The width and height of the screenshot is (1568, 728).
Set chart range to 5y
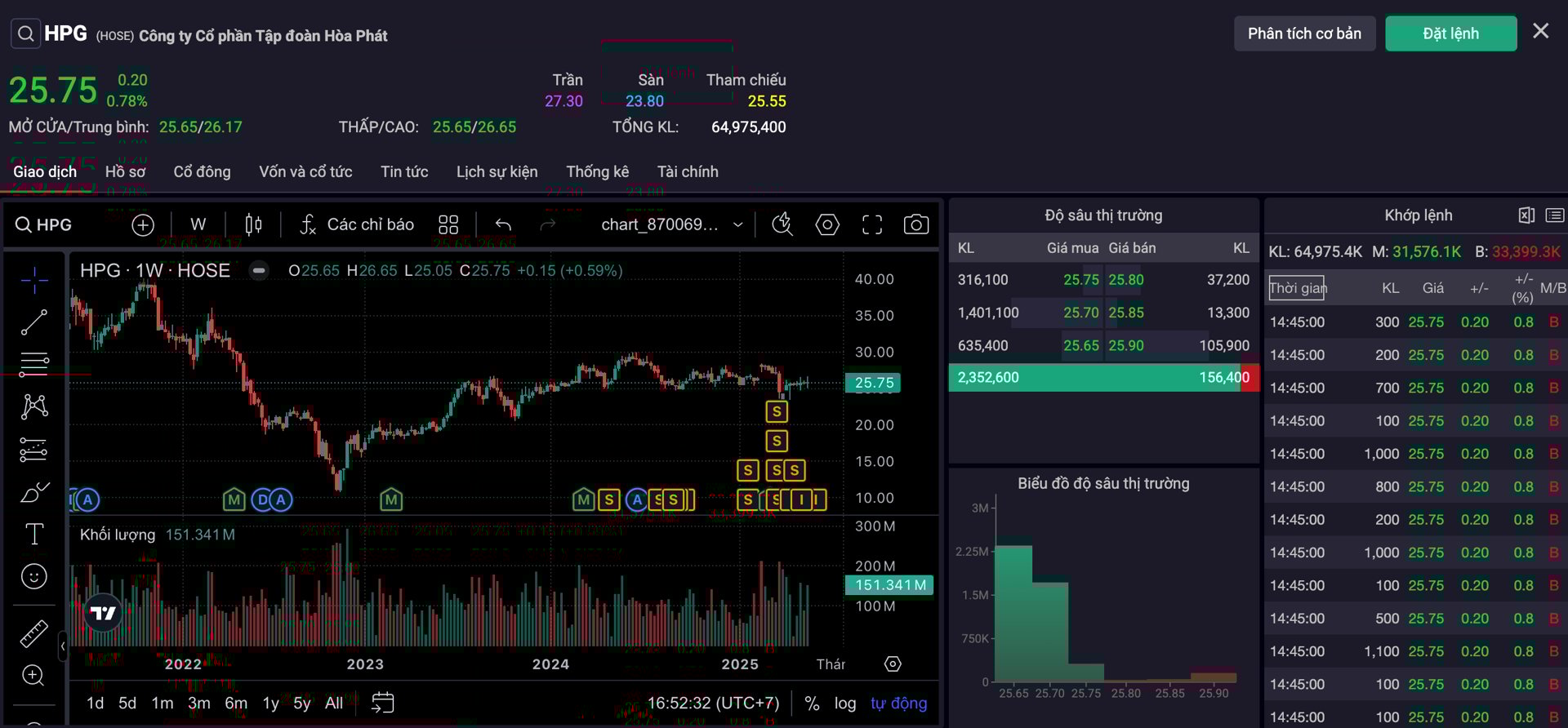[302, 703]
